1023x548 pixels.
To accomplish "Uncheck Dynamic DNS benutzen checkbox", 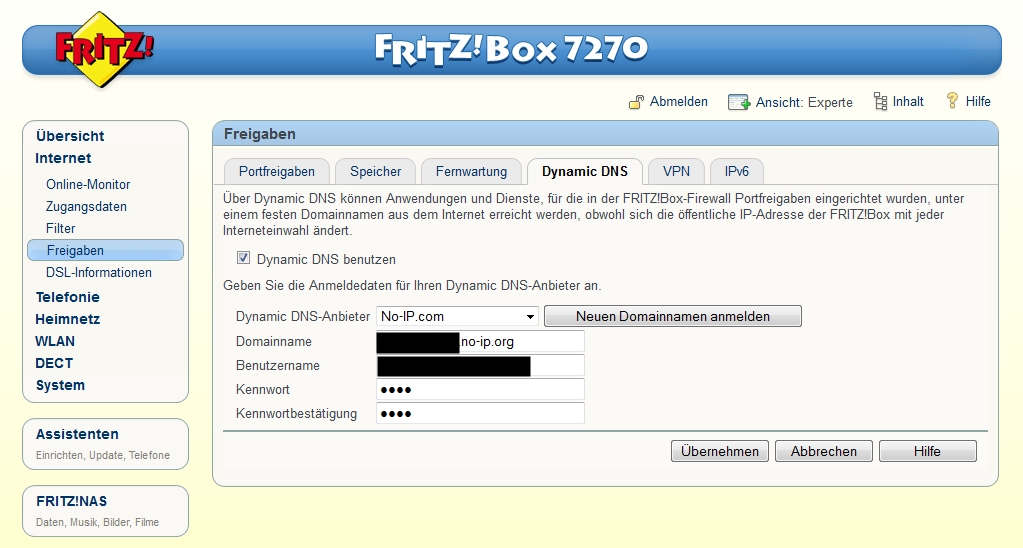I will tap(243, 258).
